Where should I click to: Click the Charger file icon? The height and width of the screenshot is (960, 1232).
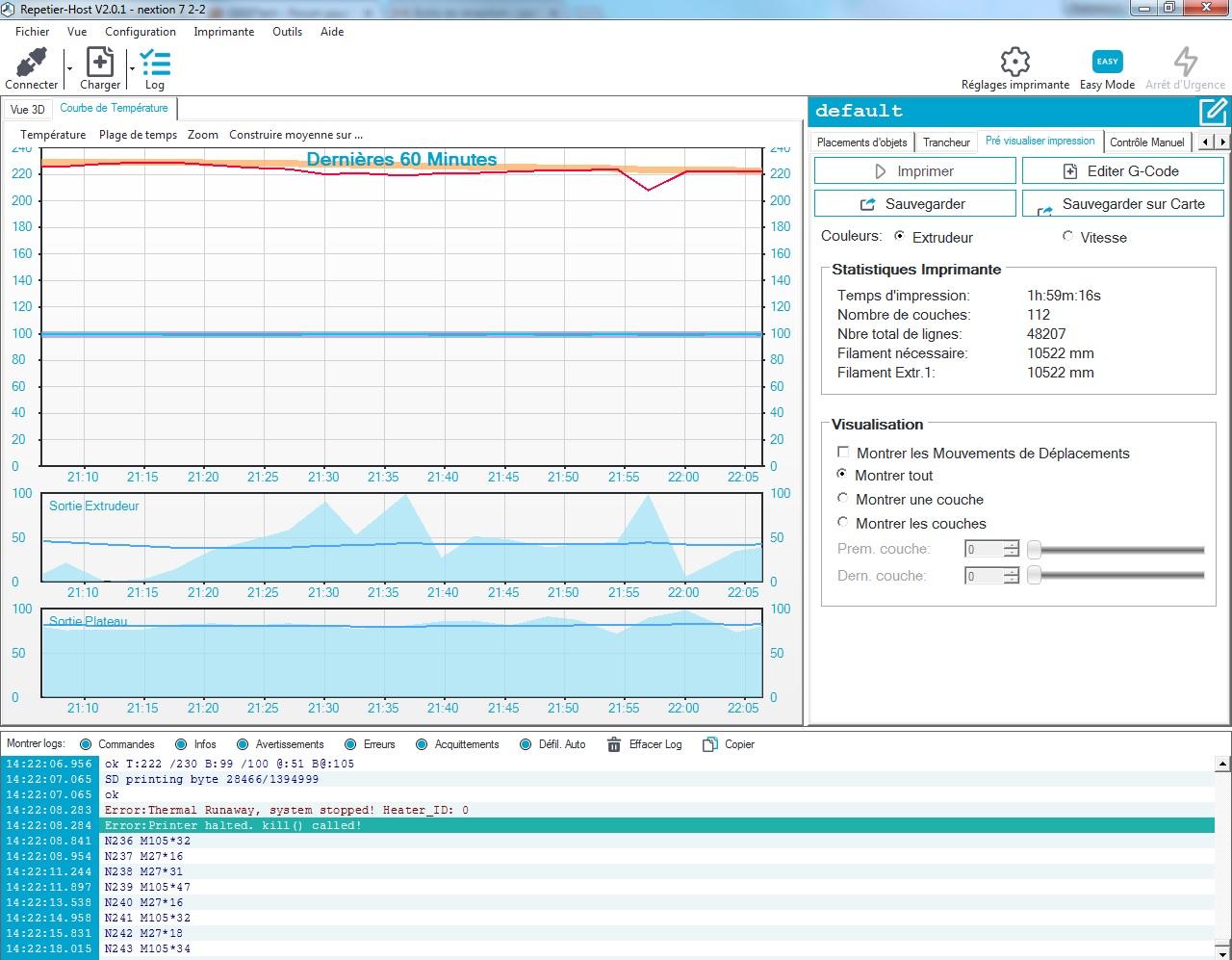point(100,63)
